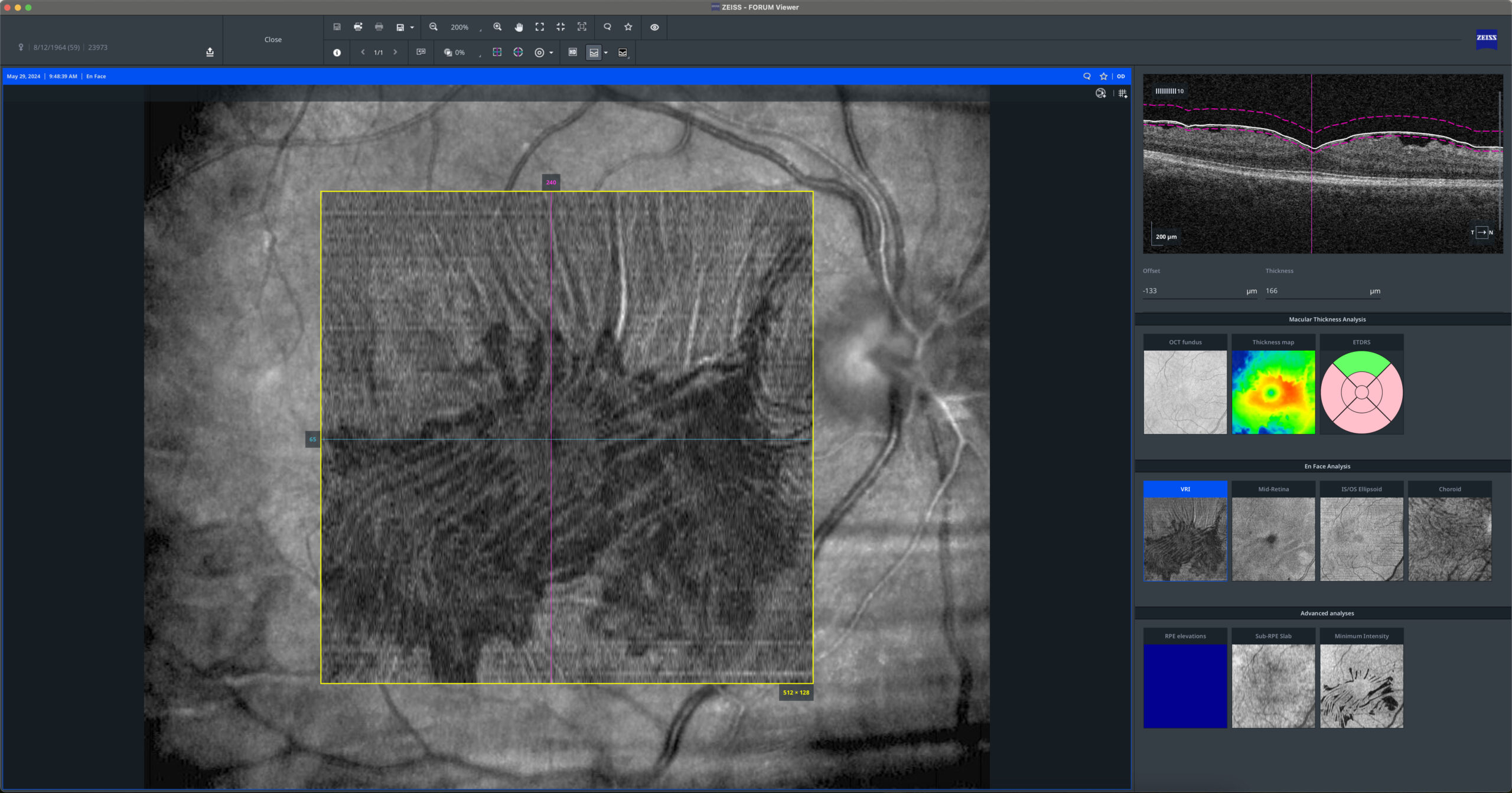Click the save-as disk icon

pos(400,27)
